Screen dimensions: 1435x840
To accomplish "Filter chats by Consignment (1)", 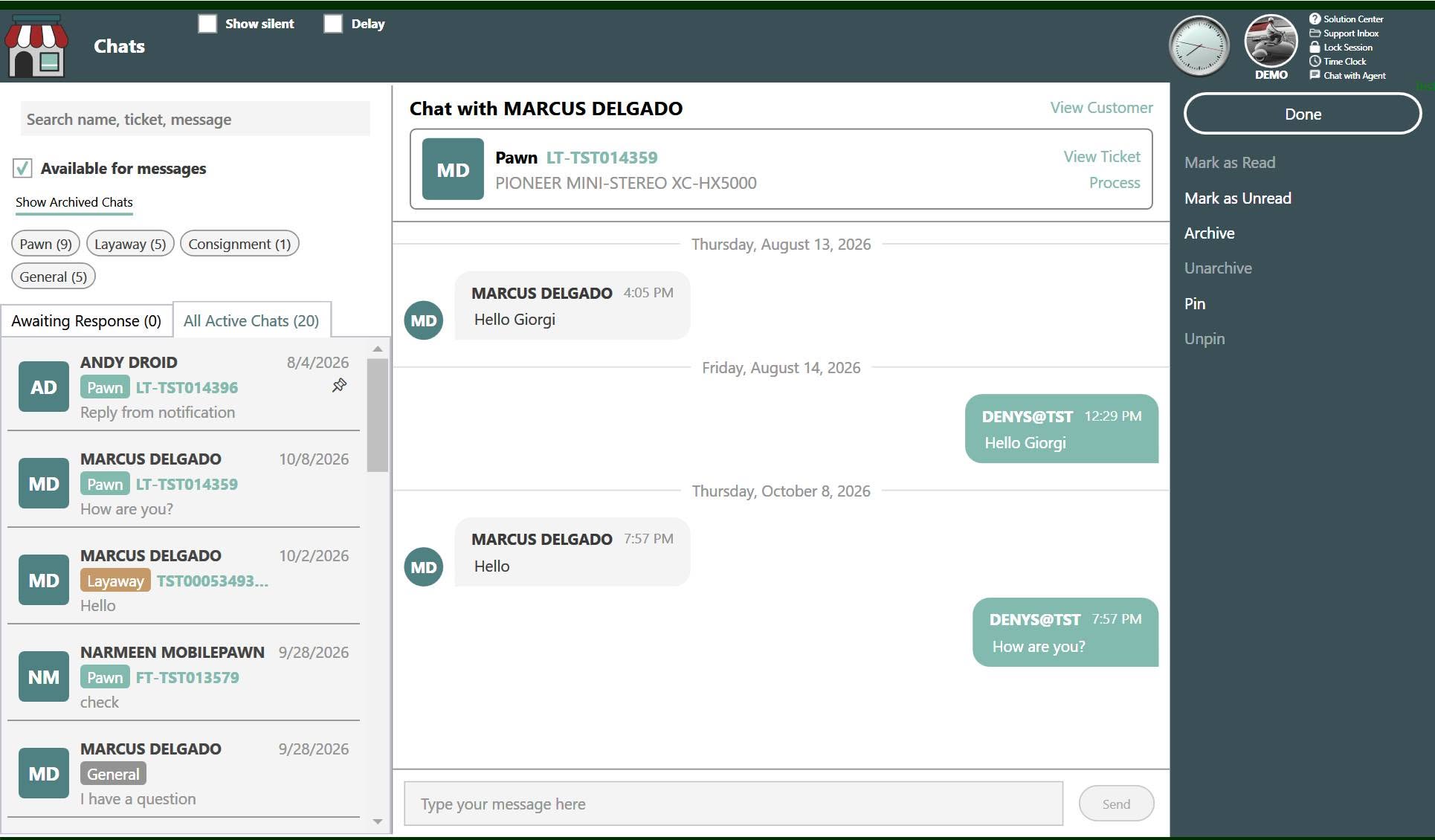I will click(239, 244).
